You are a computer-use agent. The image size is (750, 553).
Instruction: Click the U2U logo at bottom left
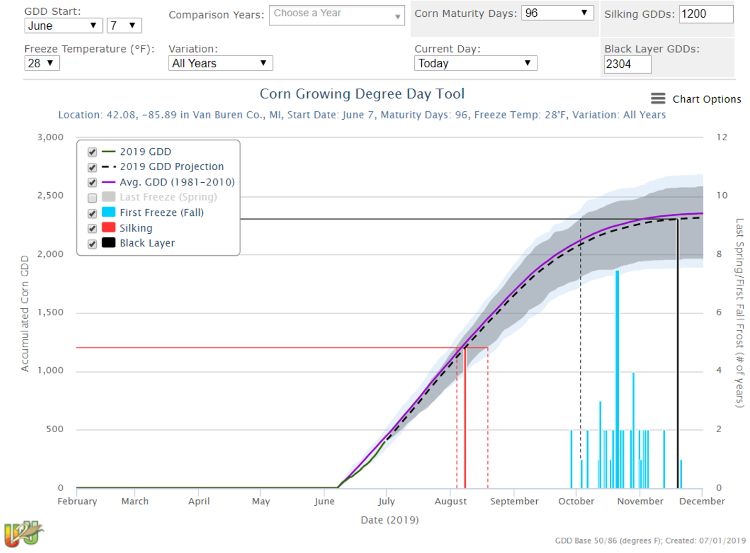(x=23, y=533)
